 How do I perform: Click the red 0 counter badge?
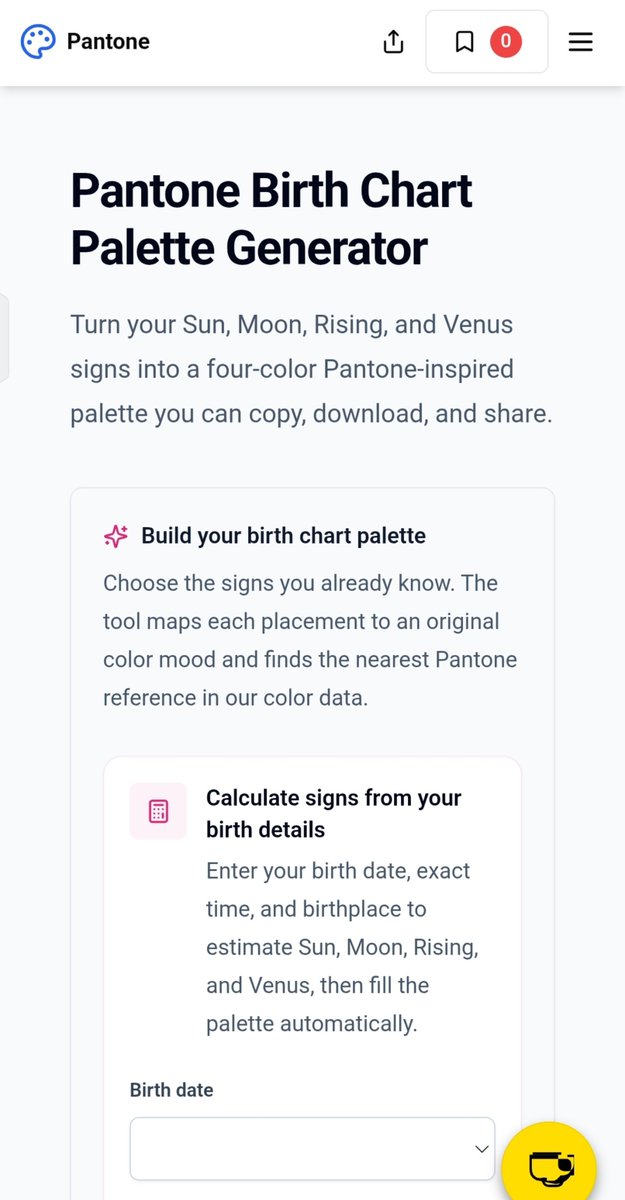[x=506, y=41]
